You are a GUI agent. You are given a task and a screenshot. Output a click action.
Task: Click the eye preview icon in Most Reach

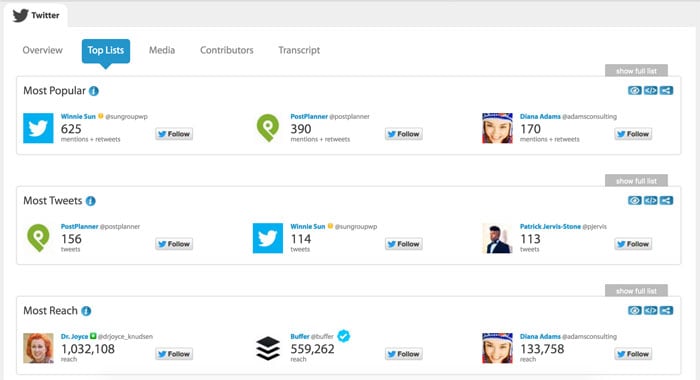(634, 310)
